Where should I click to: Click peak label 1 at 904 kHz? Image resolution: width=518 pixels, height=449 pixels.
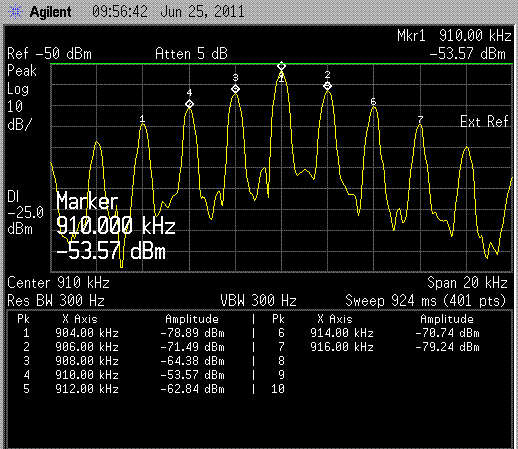[x=142, y=119]
